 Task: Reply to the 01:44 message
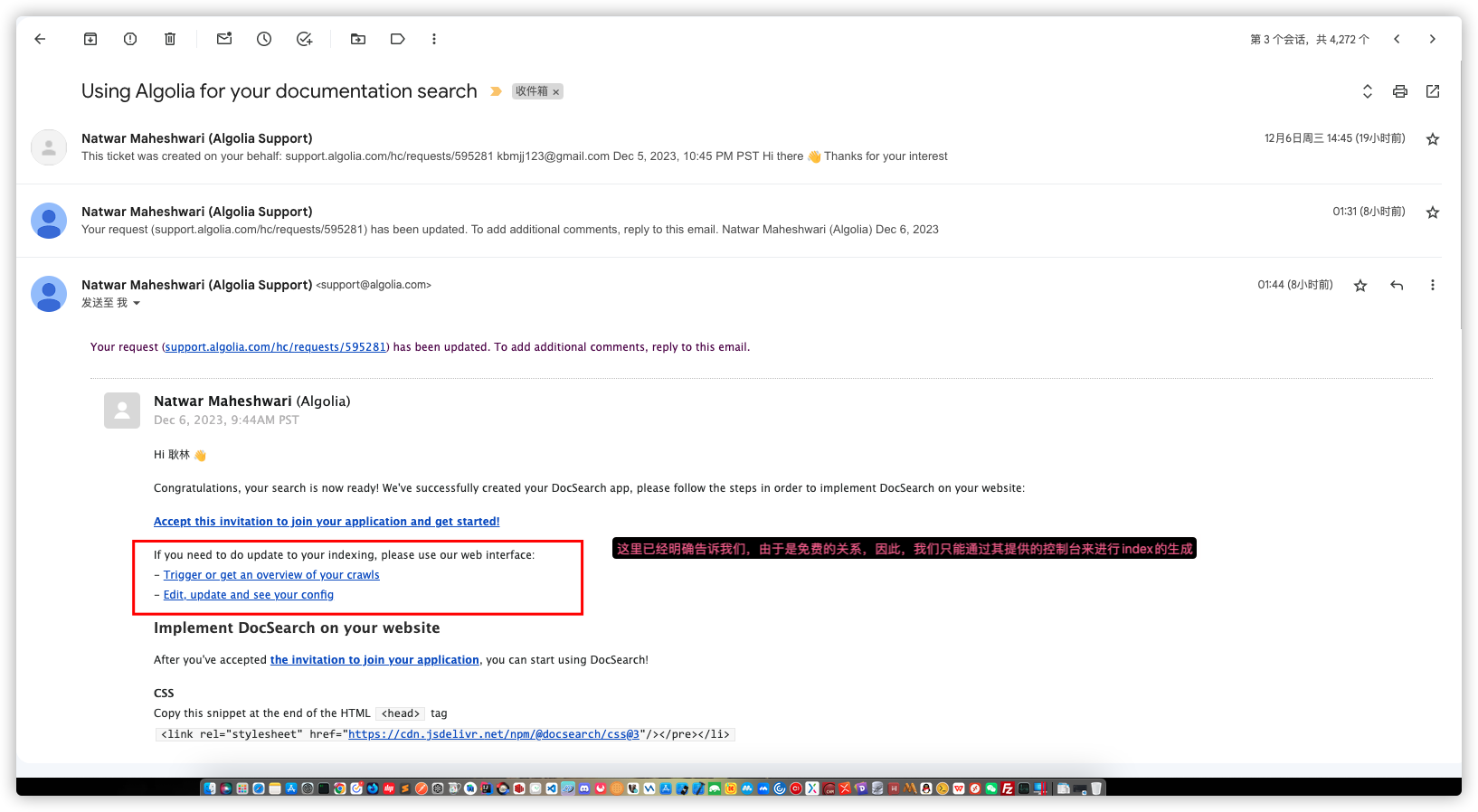(1397, 286)
